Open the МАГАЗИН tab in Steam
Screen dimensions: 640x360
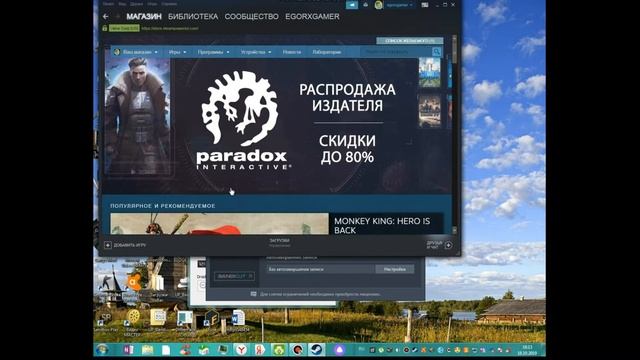(144, 17)
